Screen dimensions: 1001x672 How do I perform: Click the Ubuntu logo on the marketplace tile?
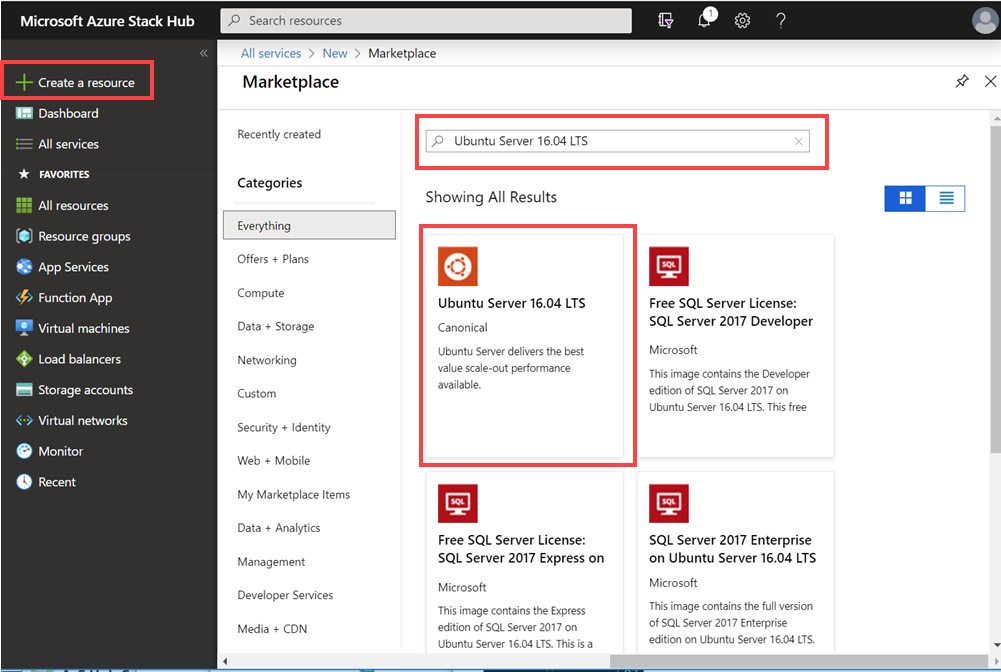click(x=458, y=266)
